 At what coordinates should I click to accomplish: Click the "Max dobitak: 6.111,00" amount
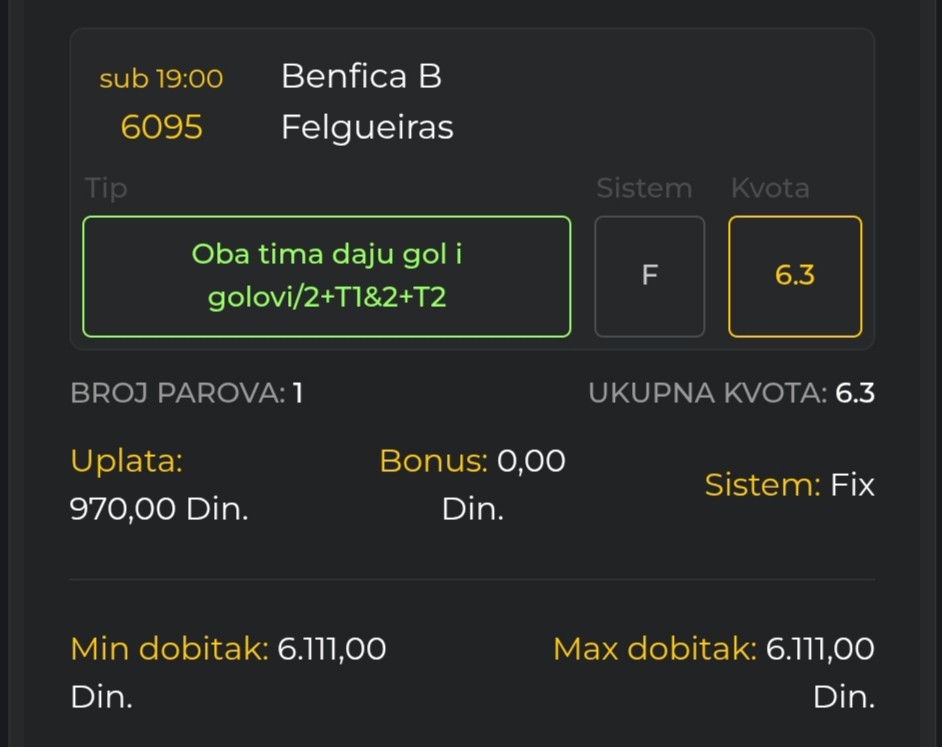click(713, 649)
